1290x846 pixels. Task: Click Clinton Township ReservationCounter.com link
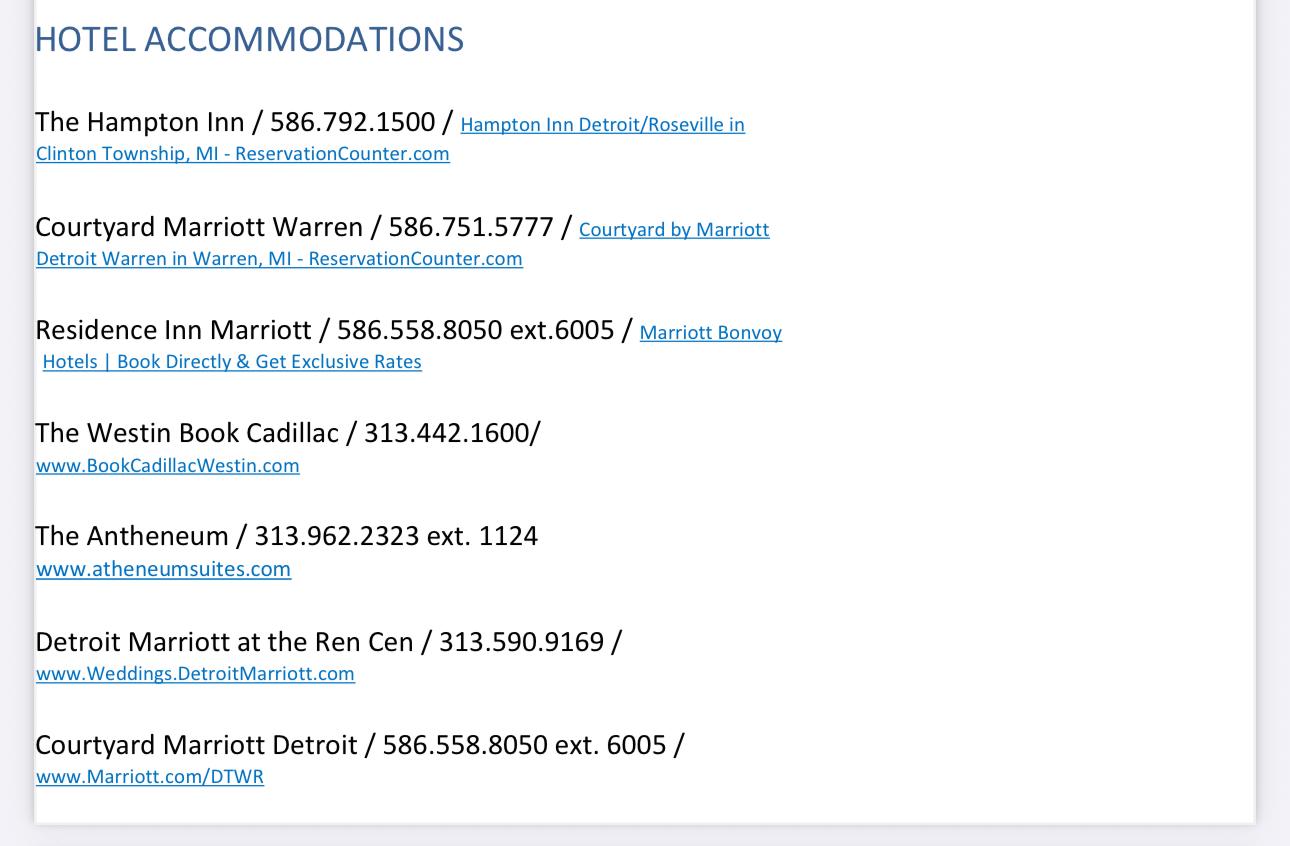[243, 154]
